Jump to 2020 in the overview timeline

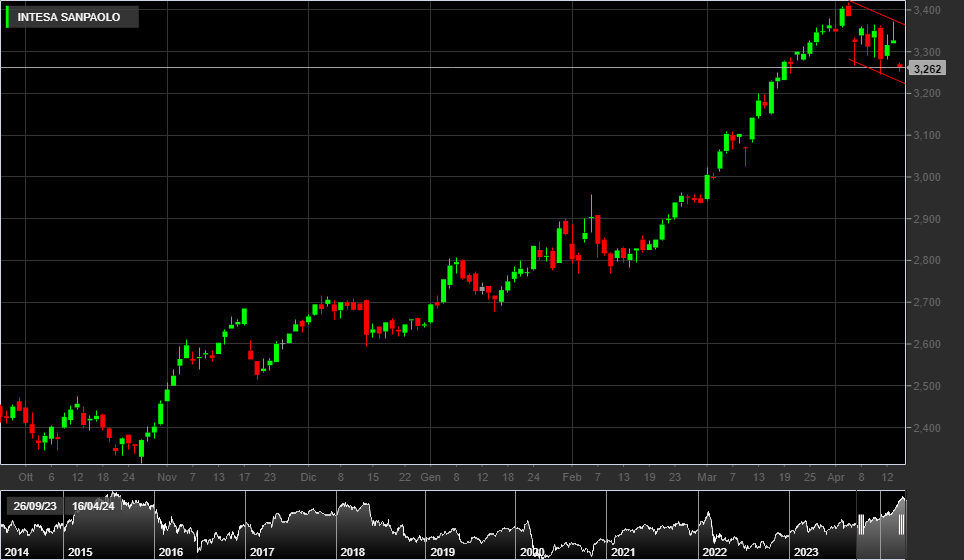(x=532, y=552)
